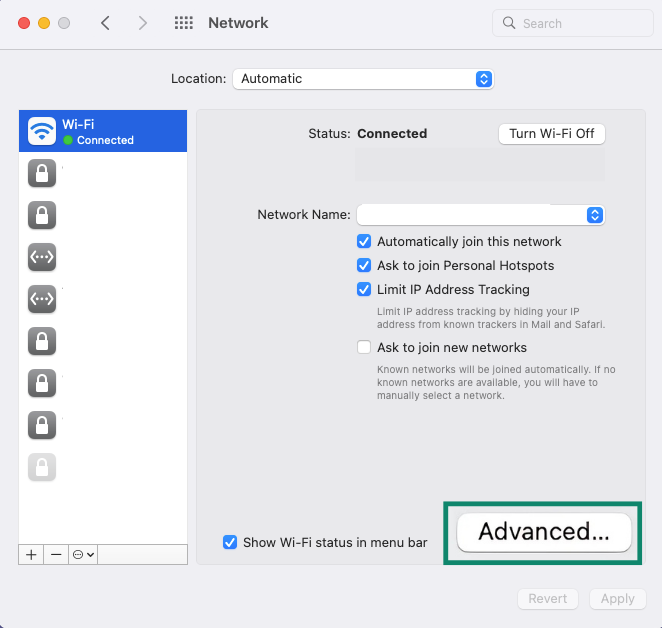
Task: Click the first lock icon service
Action: 42,173
